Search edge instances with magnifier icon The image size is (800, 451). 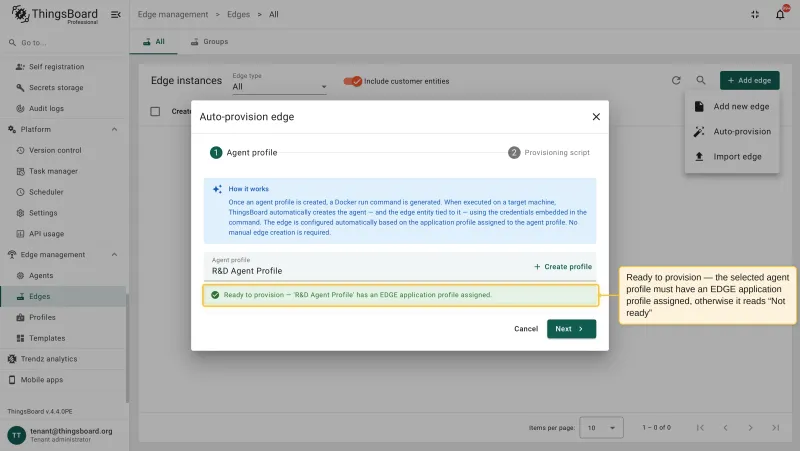[701, 80]
